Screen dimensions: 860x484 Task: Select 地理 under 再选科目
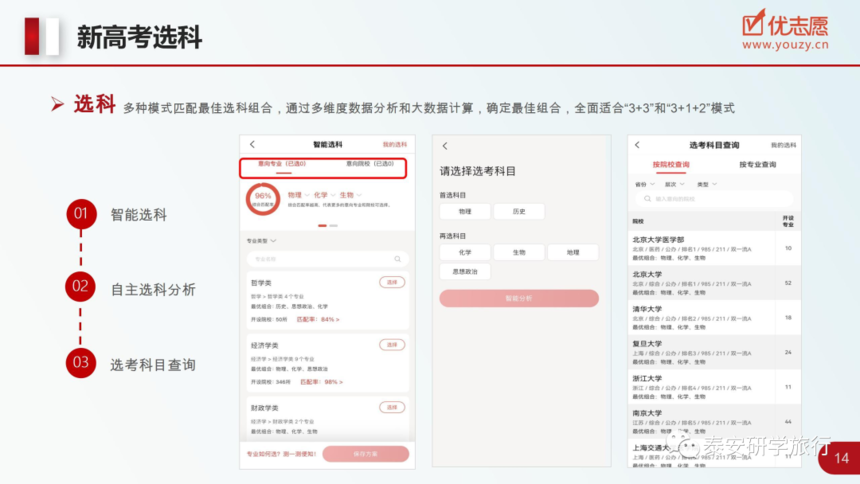coord(573,252)
